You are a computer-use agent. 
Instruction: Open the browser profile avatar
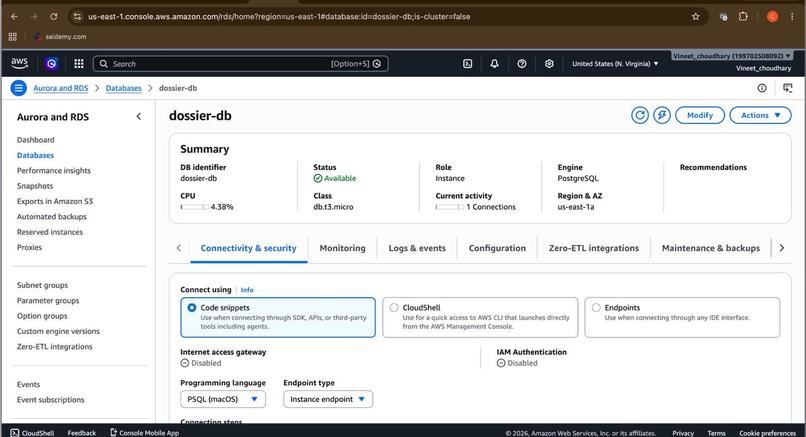click(x=772, y=16)
